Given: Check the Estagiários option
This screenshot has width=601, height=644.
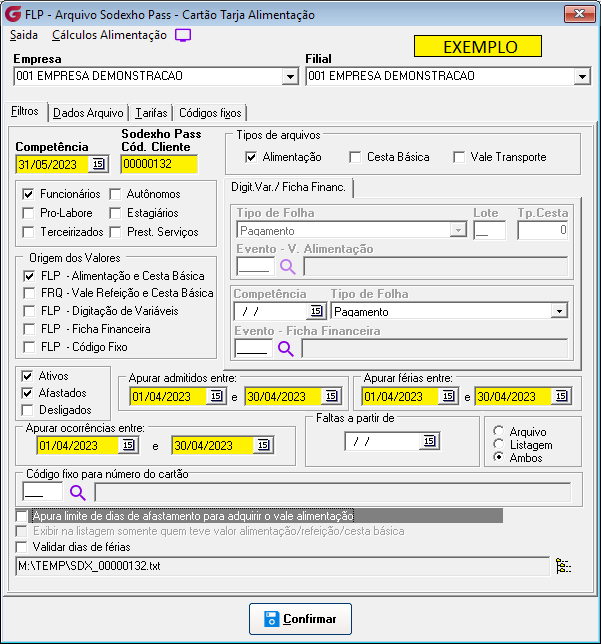Looking at the screenshot, I should 115,213.
